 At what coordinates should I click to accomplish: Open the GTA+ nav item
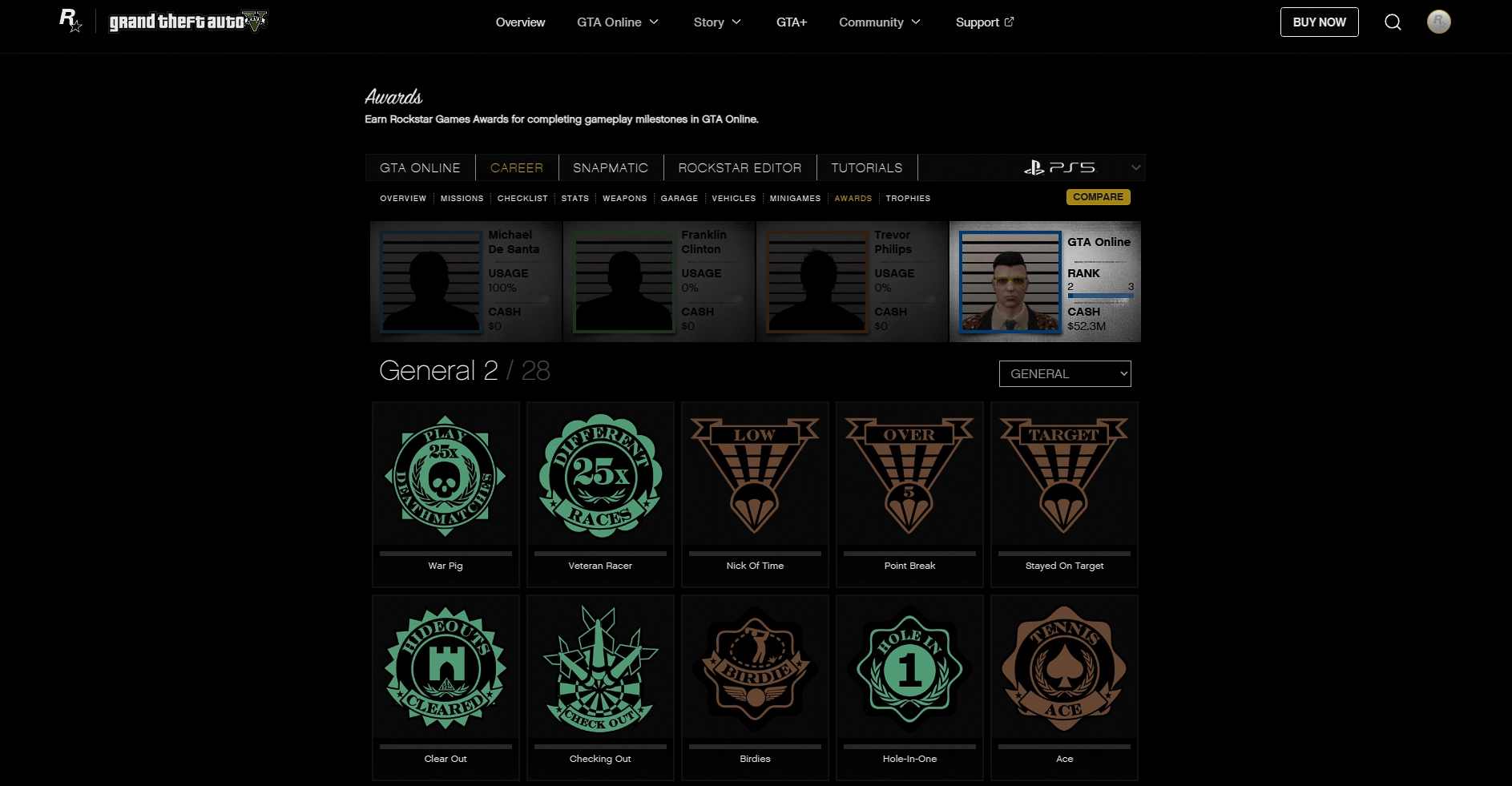tap(791, 22)
